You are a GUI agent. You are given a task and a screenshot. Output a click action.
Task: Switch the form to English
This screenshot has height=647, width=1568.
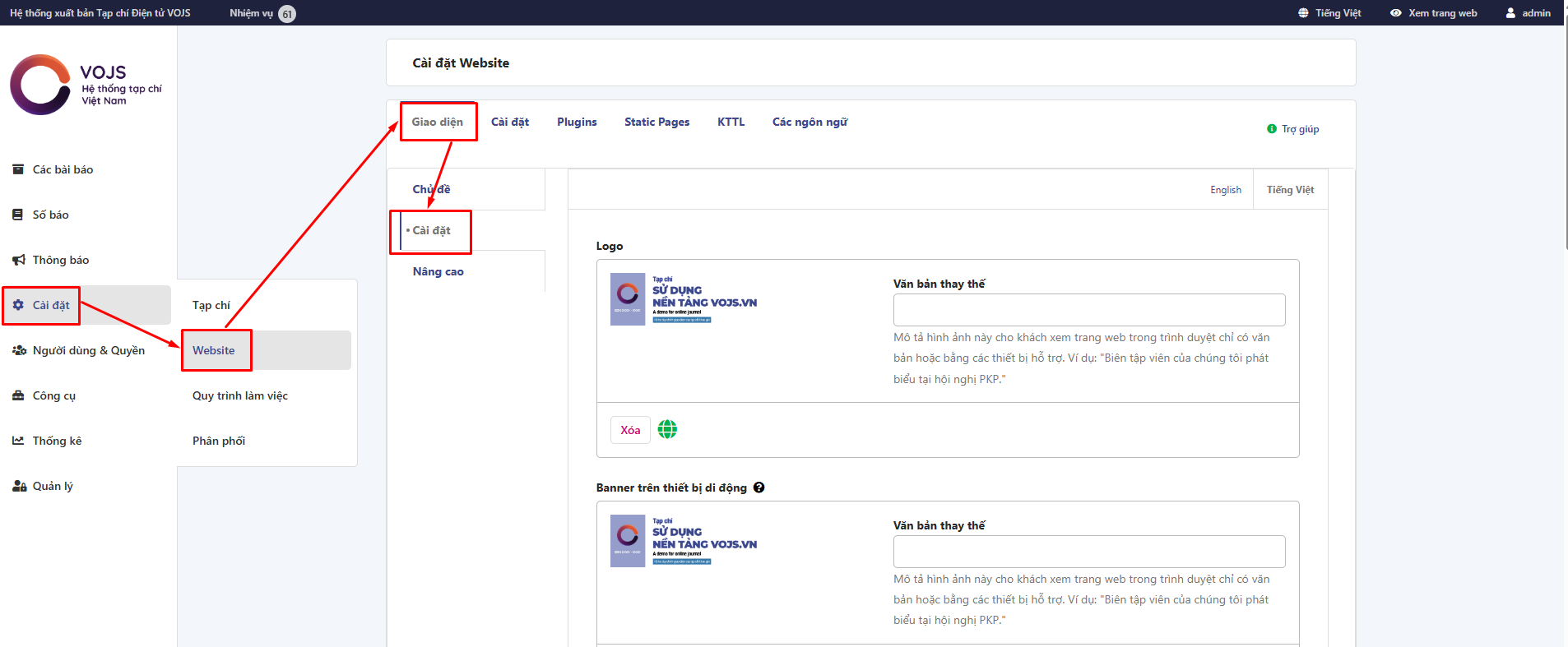1226,190
